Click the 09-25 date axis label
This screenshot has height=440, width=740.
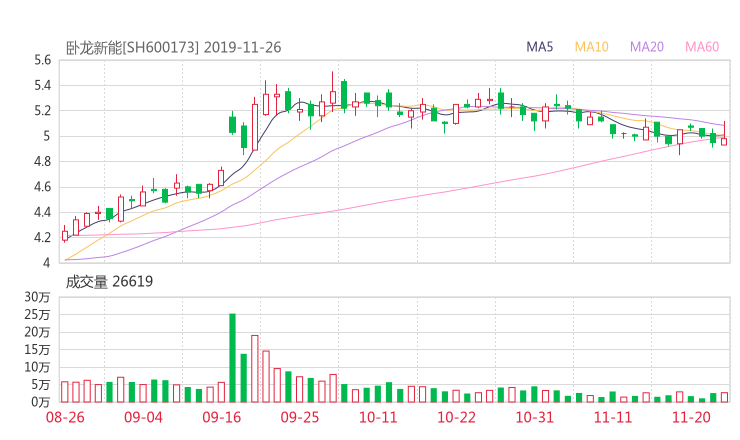pos(300,417)
